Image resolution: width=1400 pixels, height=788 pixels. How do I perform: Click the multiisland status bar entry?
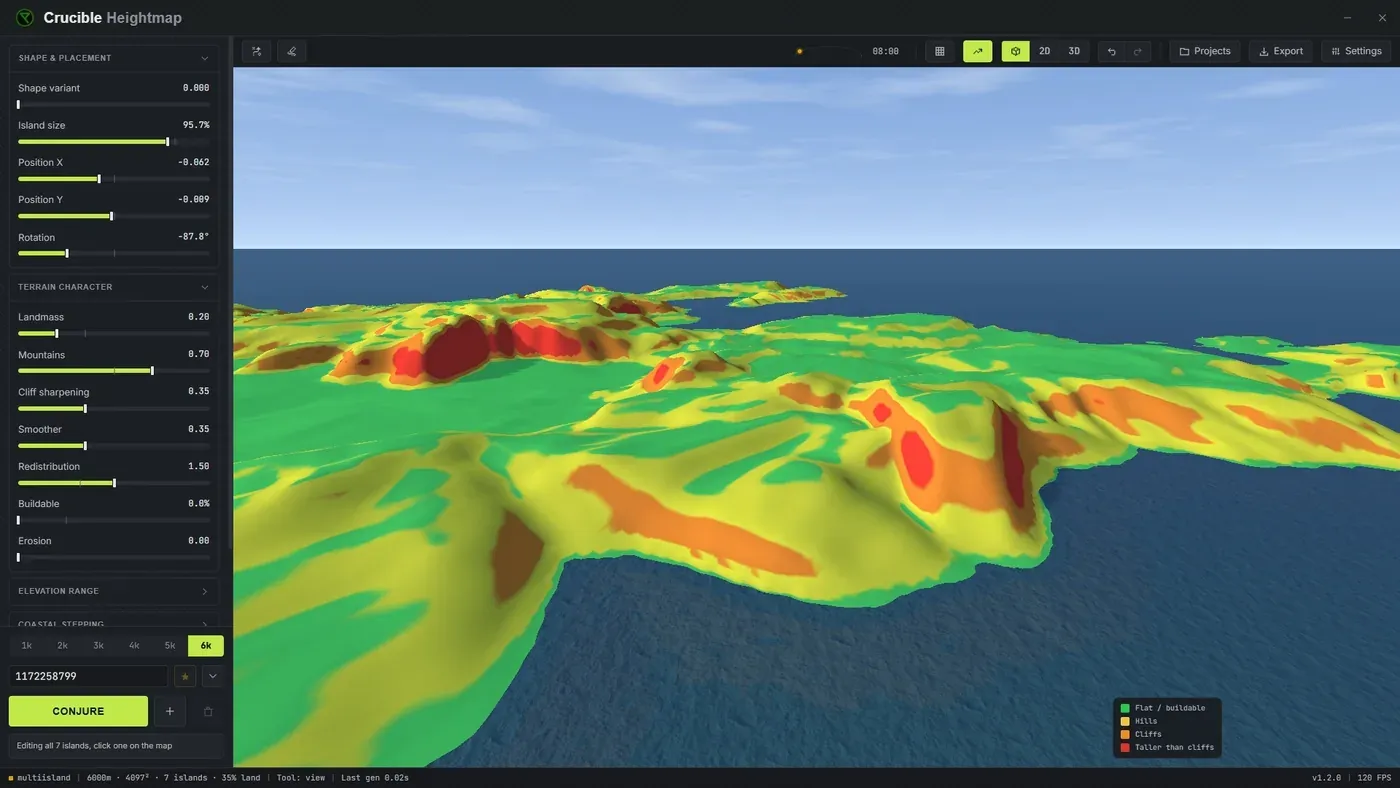click(40, 778)
